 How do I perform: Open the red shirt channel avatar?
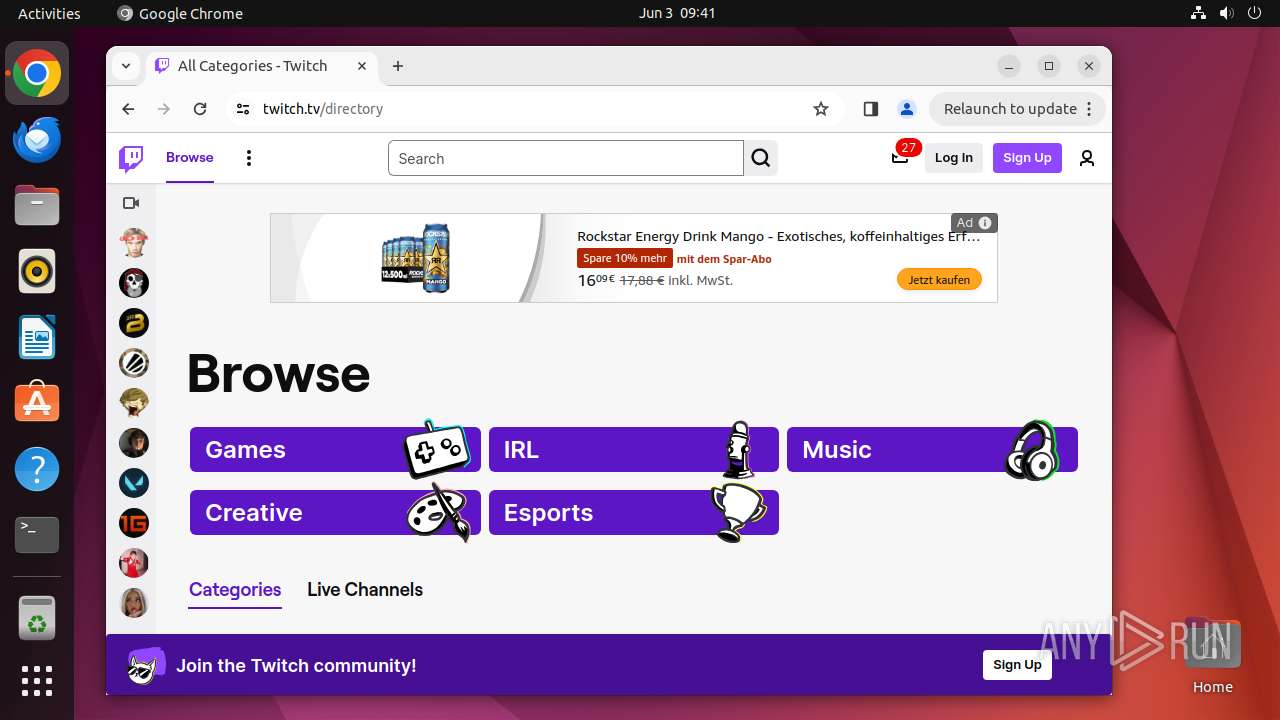click(134, 563)
